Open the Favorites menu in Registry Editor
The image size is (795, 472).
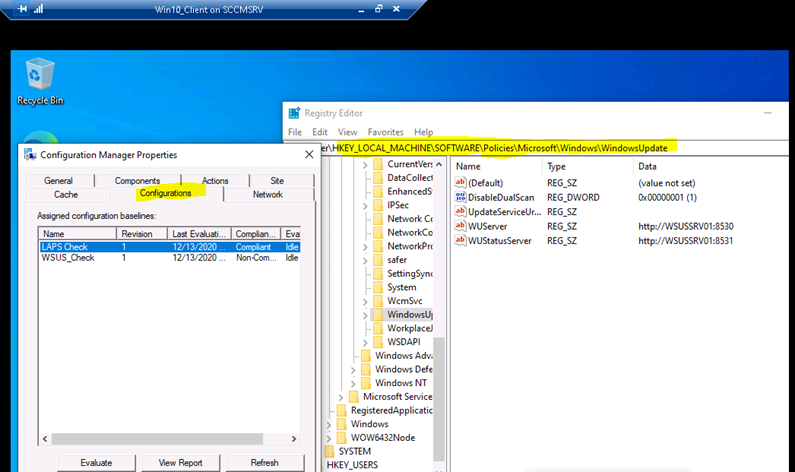point(385,132)
